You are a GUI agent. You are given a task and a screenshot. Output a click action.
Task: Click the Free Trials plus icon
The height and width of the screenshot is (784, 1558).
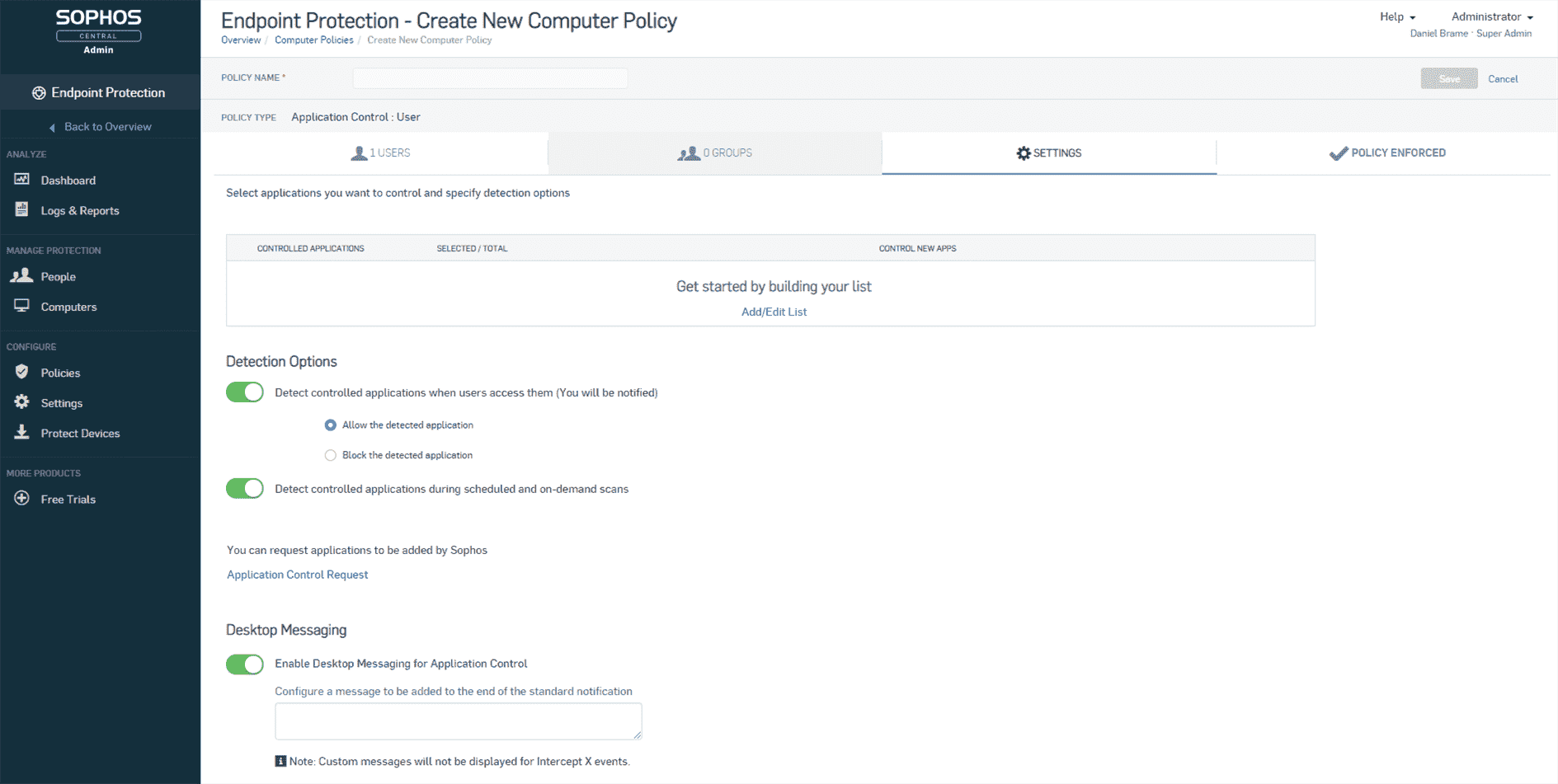(x=22, y=498)
